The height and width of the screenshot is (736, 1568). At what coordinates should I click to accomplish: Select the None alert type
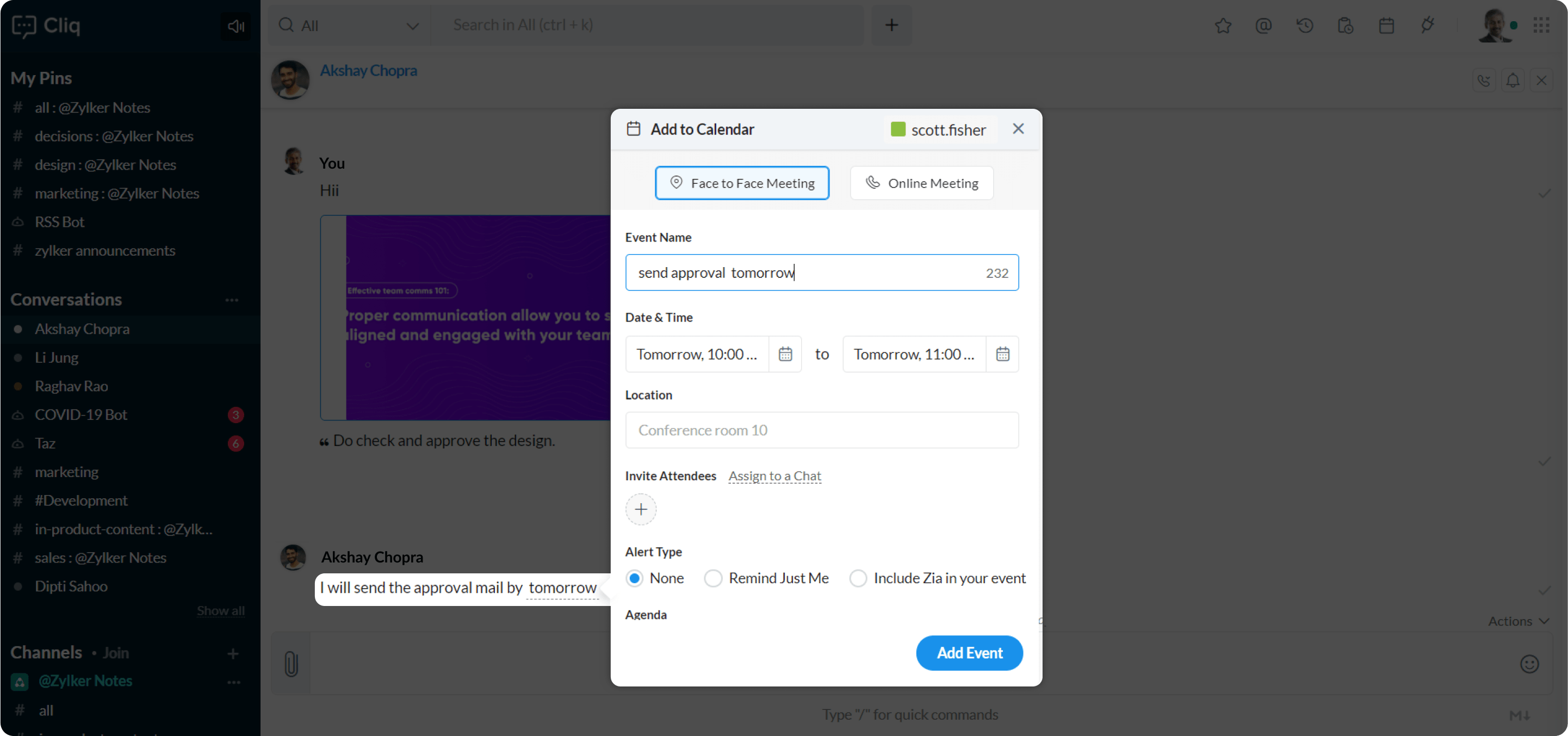634,578
